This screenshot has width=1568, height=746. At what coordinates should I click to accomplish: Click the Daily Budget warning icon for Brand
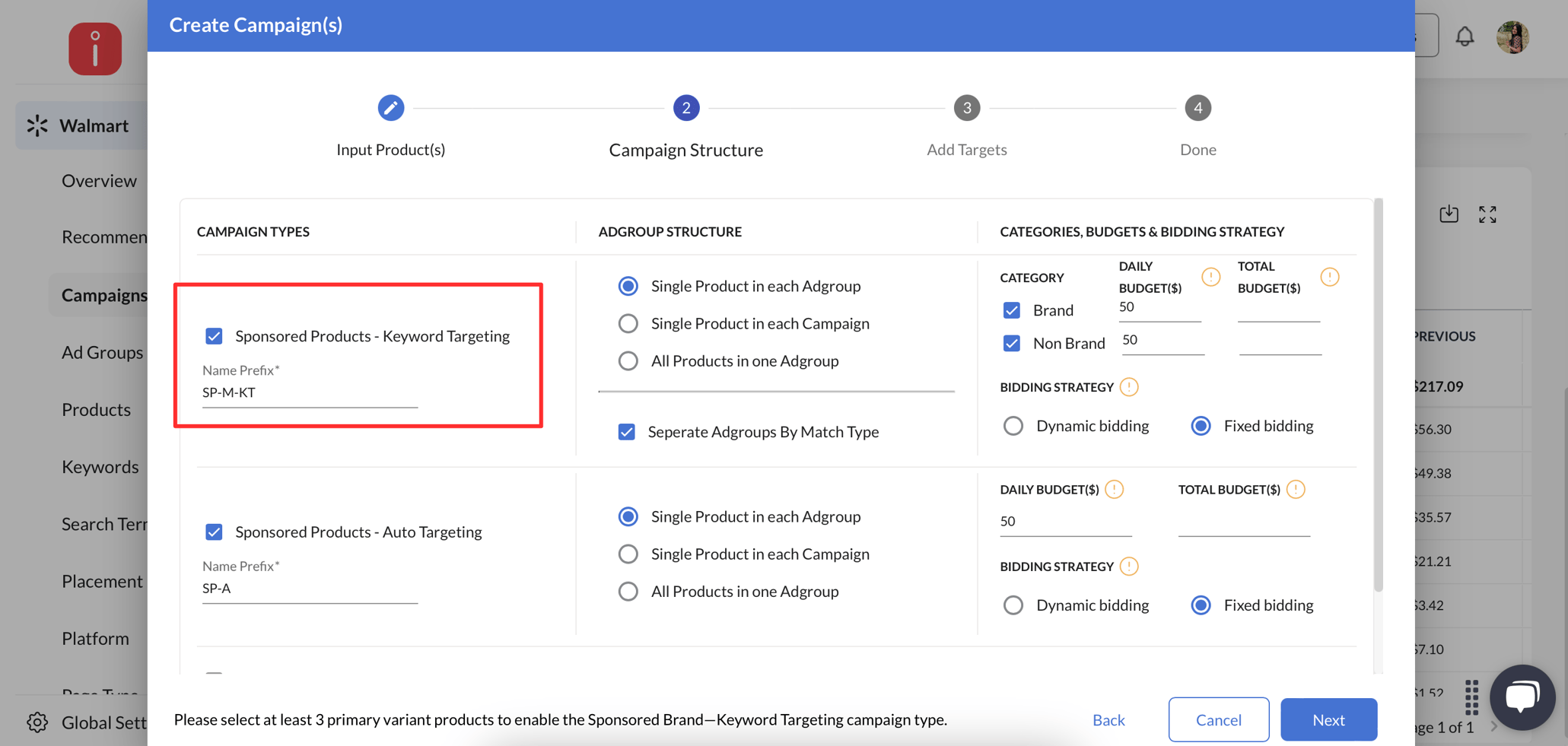[x=1210, y=277]
